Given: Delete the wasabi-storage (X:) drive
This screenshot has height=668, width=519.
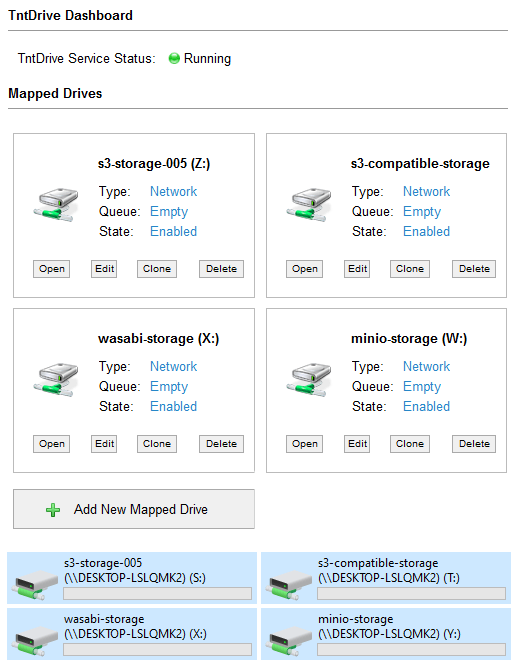Looking at the screenshot, I should click(x=221, y=444).
